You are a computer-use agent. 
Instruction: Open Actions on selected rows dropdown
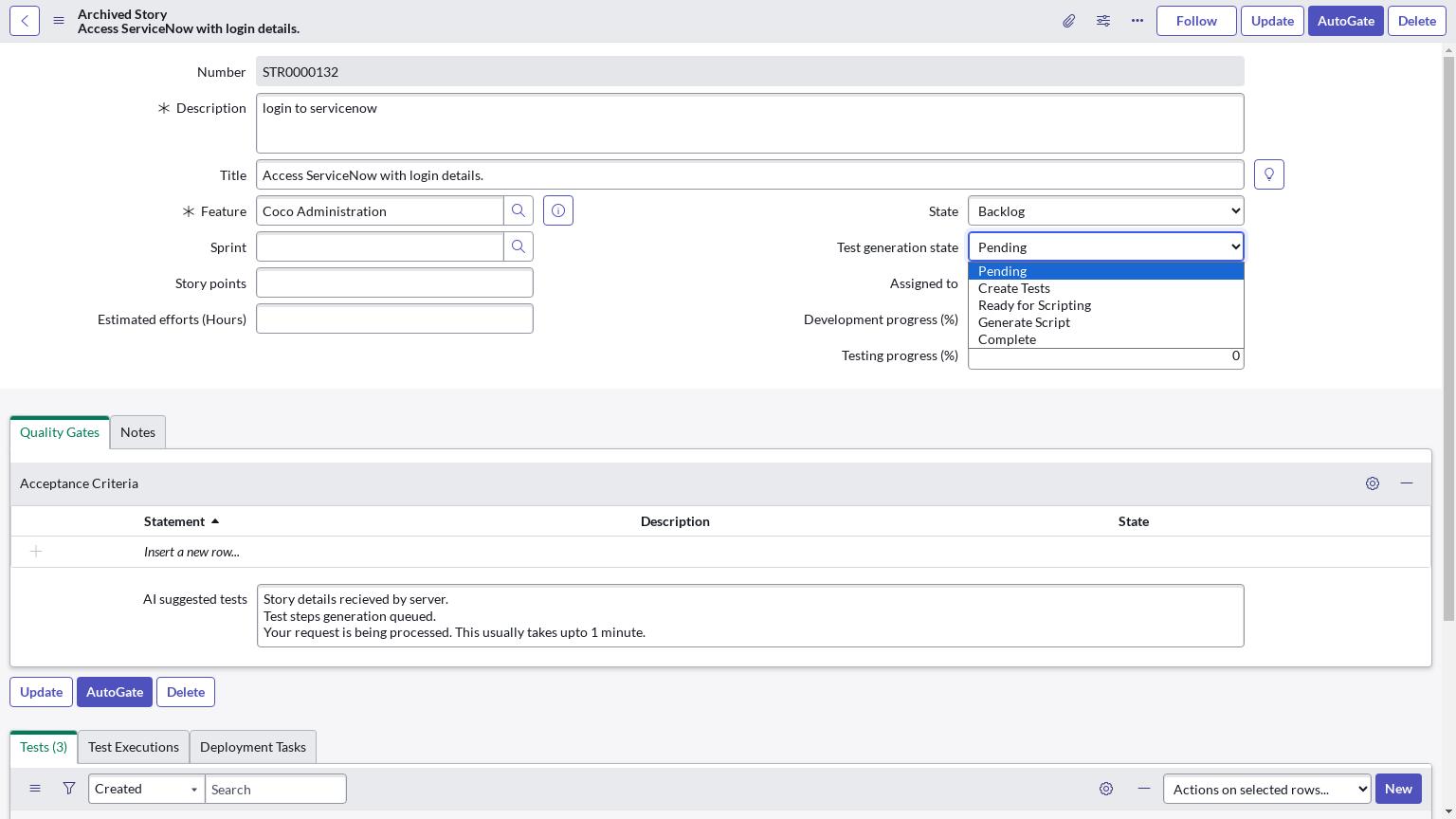point(1267,789)
